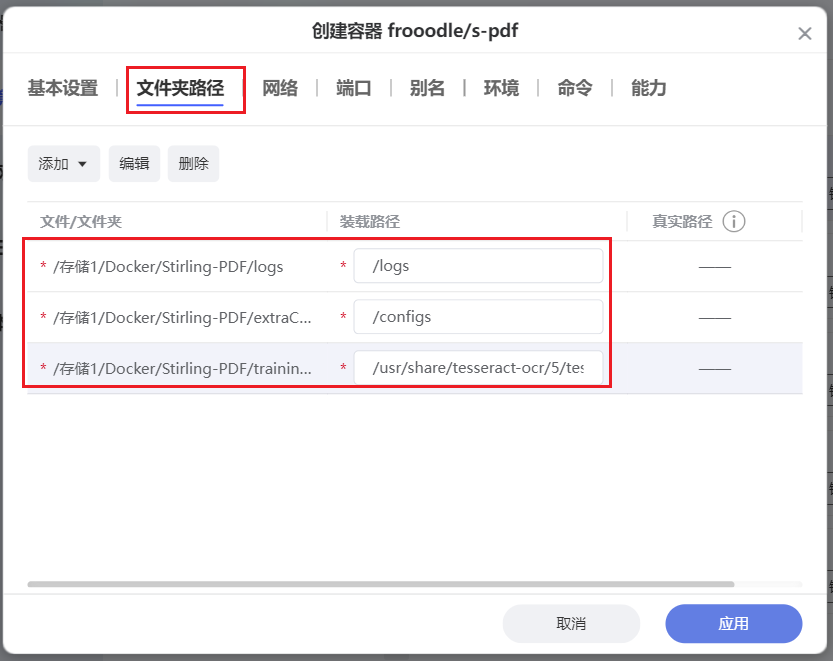This screenshot has width=833, height=661.
Task: Select the 文件夹路径 tab
Action: 180,88
